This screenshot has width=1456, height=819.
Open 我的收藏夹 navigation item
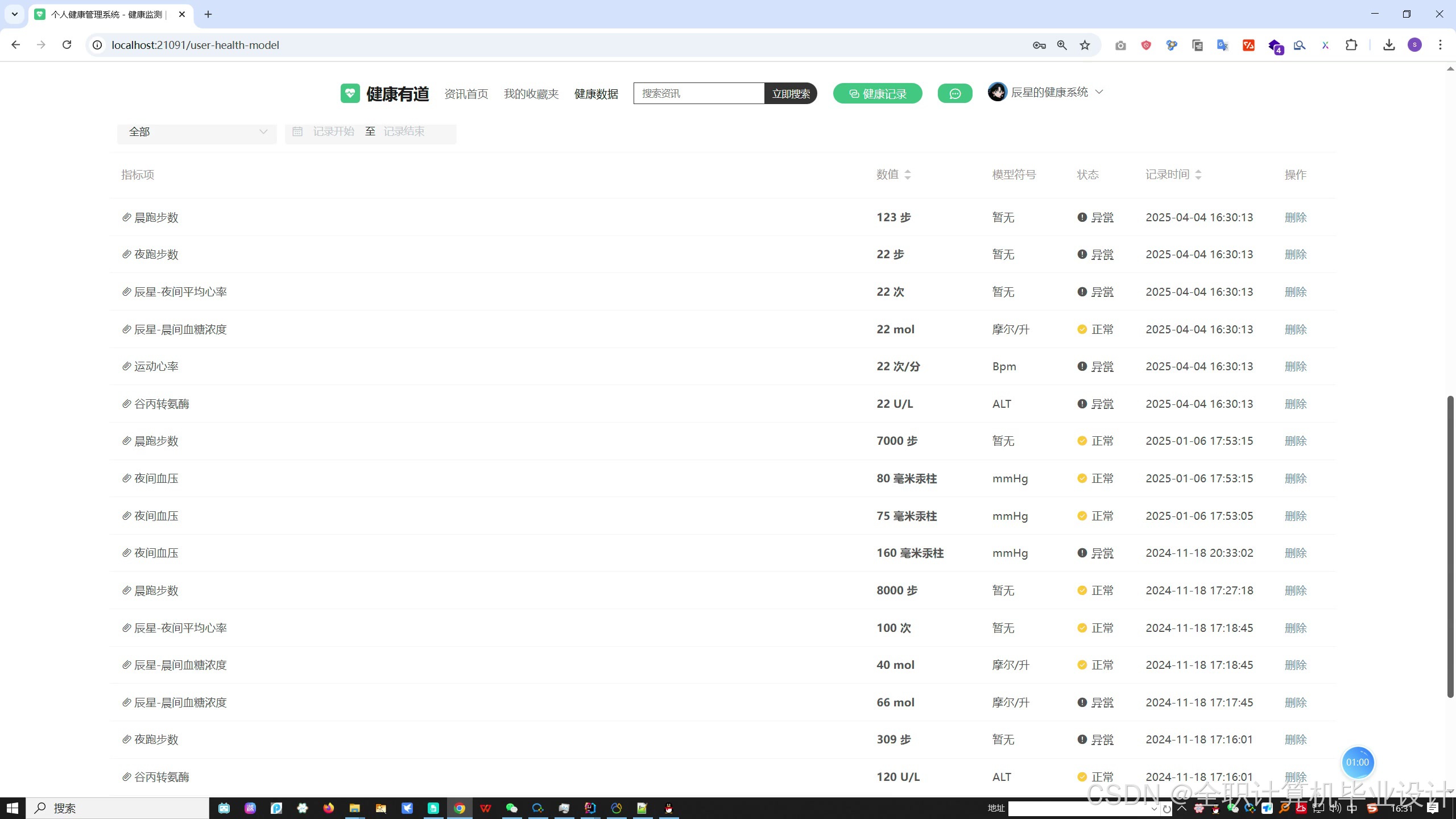(531, 94)
